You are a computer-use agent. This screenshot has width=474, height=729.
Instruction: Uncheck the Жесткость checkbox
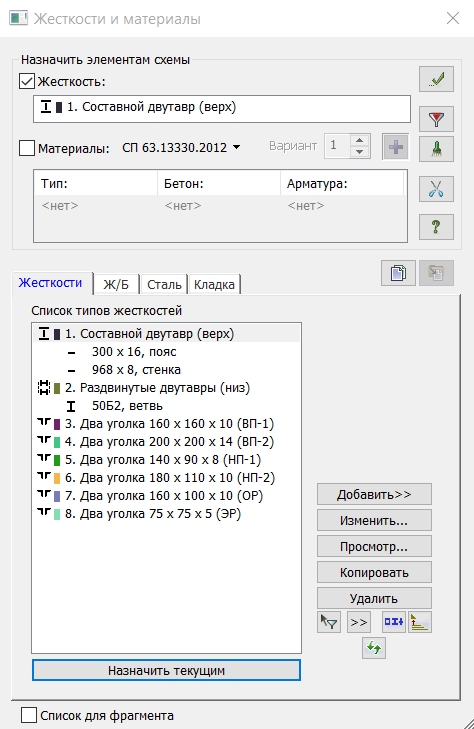coord(27,81)
